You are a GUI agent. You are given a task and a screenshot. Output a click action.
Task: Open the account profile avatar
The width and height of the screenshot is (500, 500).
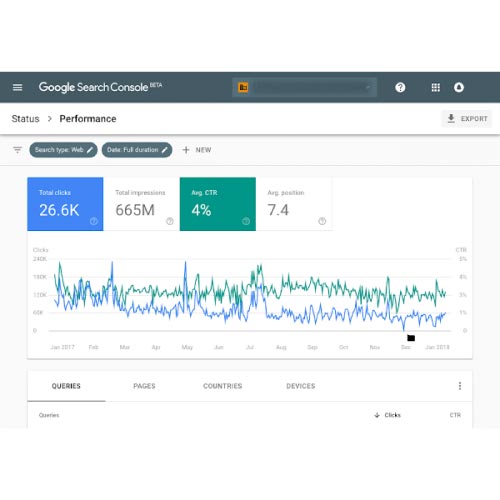tap(459, 87)
